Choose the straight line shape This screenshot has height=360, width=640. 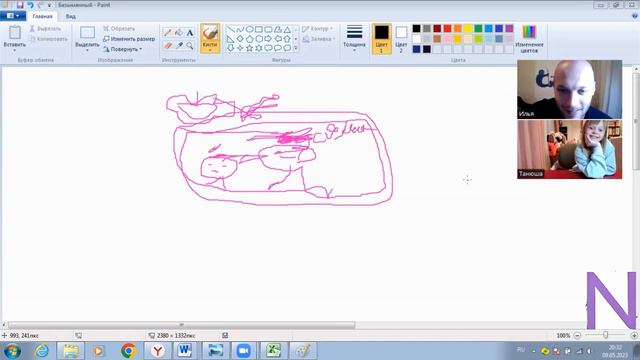pos(231,29)
